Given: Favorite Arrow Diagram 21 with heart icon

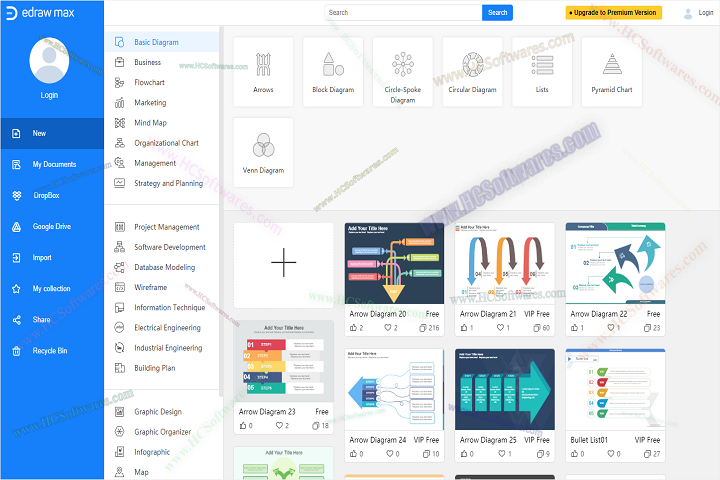Looking at the screenshot, I should [501, 328].
